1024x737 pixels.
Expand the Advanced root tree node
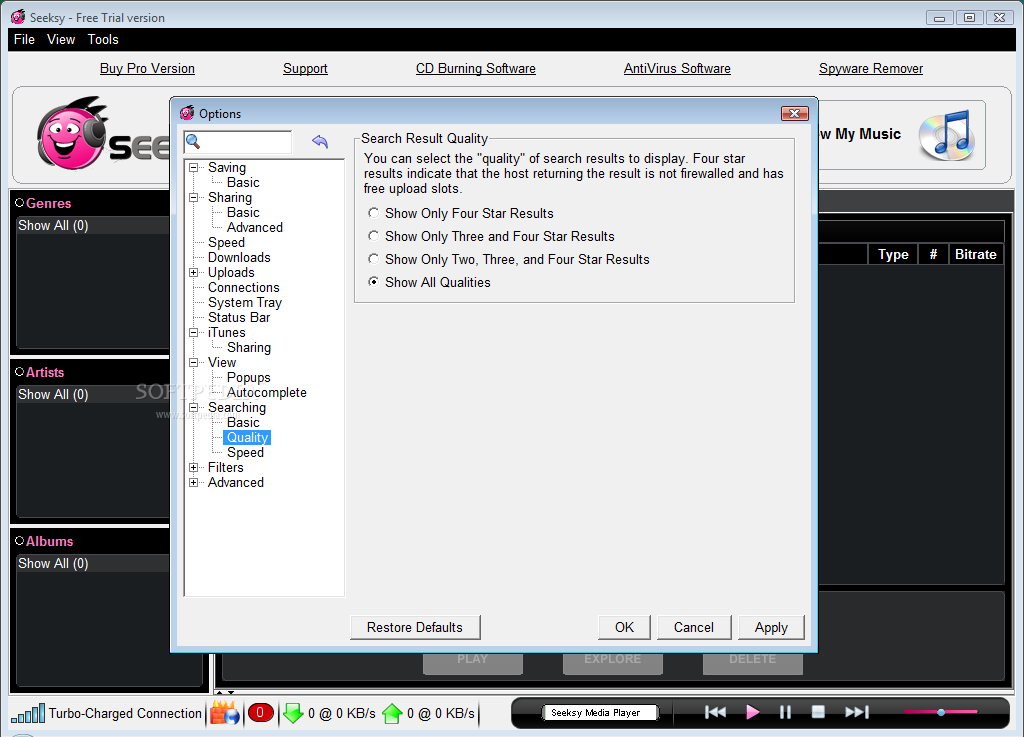[193, 483]
